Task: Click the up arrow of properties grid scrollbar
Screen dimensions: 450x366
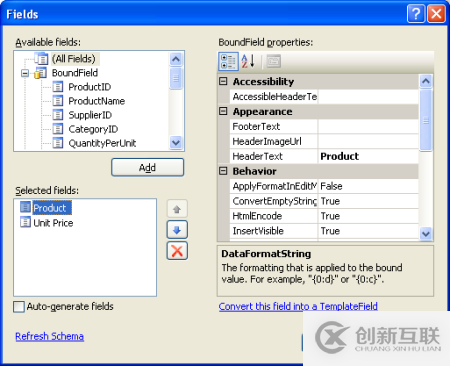Action: 426,81
